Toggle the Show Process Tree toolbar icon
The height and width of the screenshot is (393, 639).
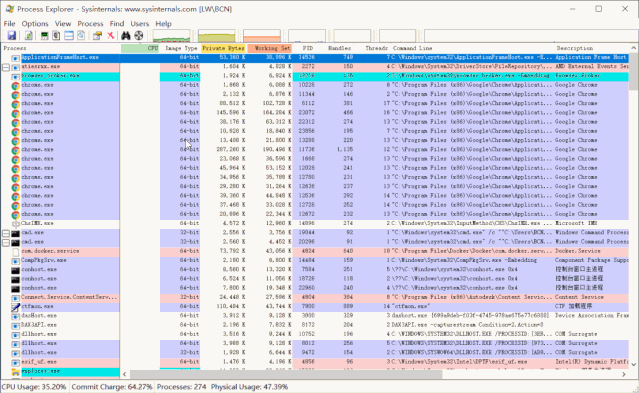56,35
